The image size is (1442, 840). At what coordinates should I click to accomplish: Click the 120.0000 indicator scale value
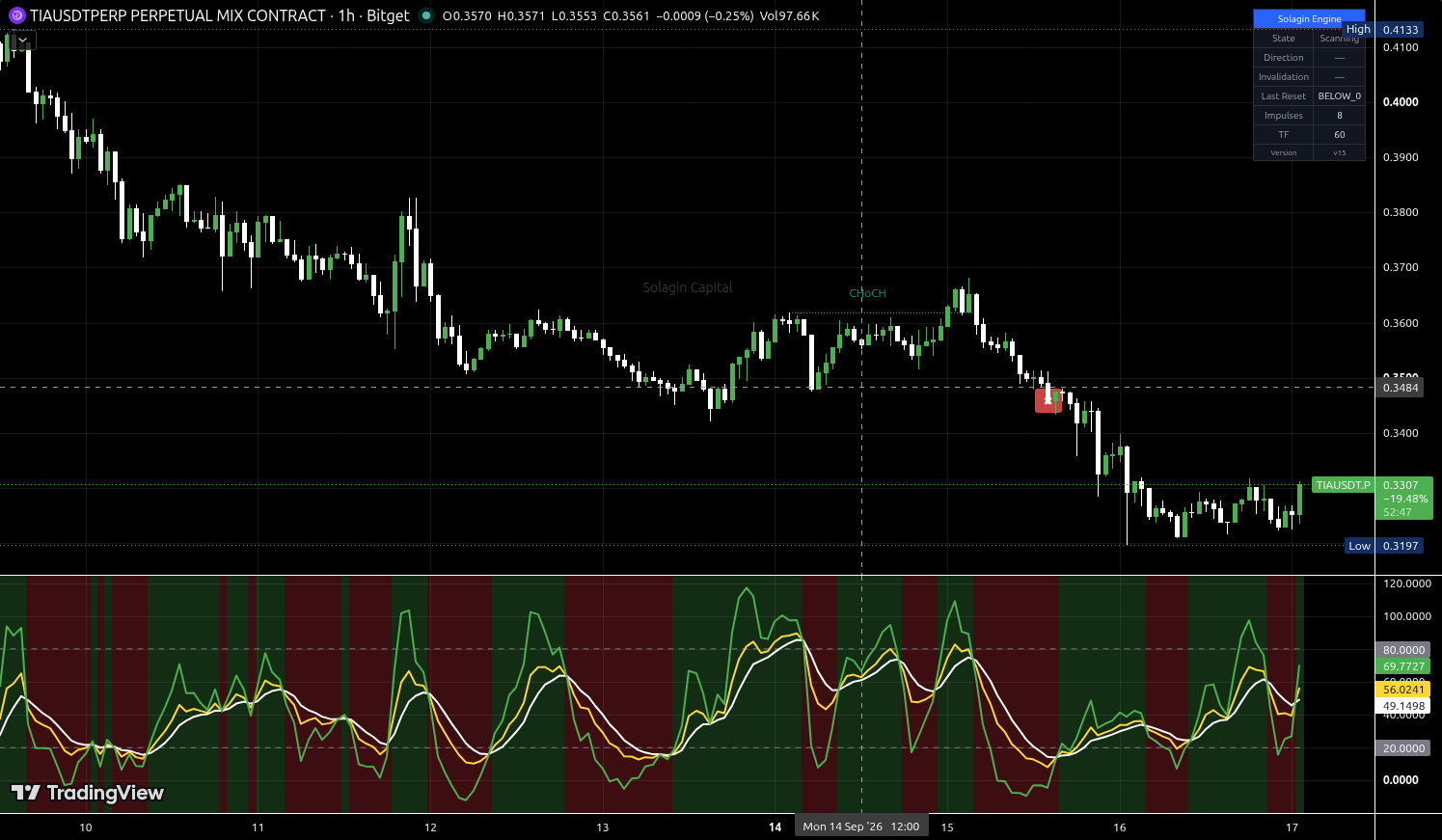(x=1407, y=583)
